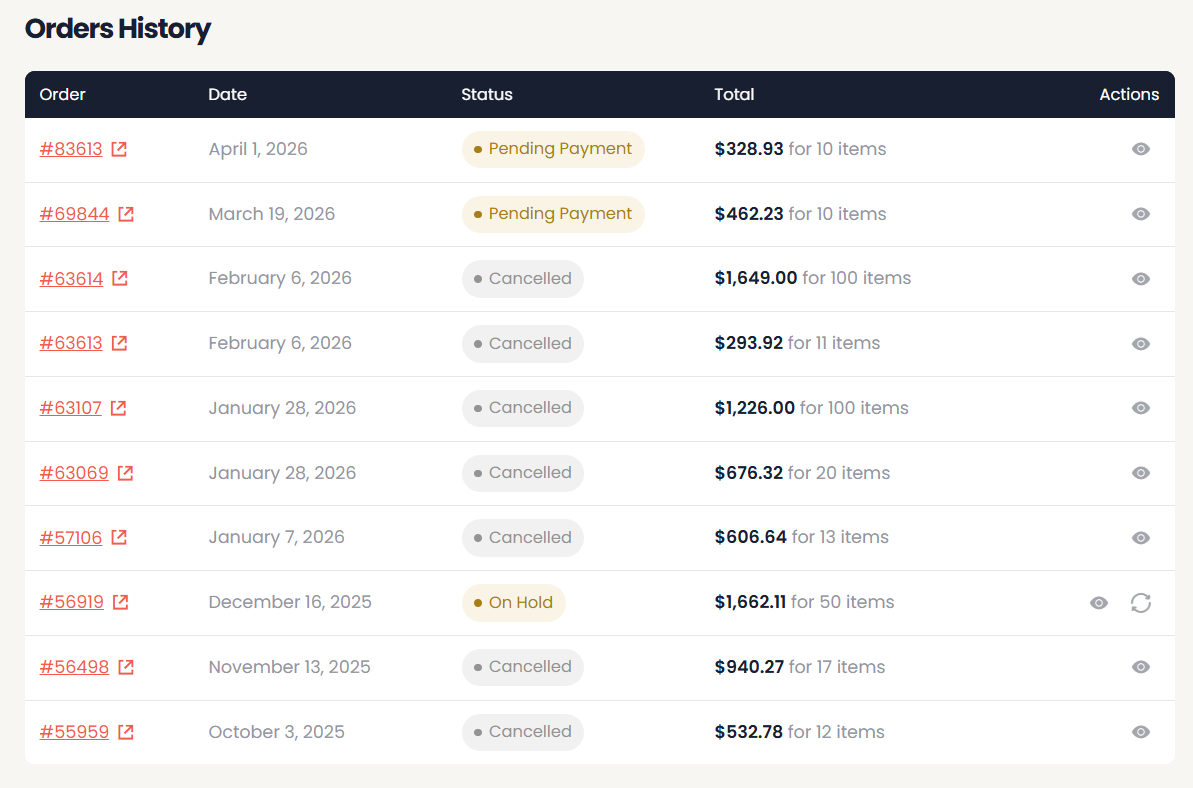Open external link icon beside order #63613

[x=119, y=343]
